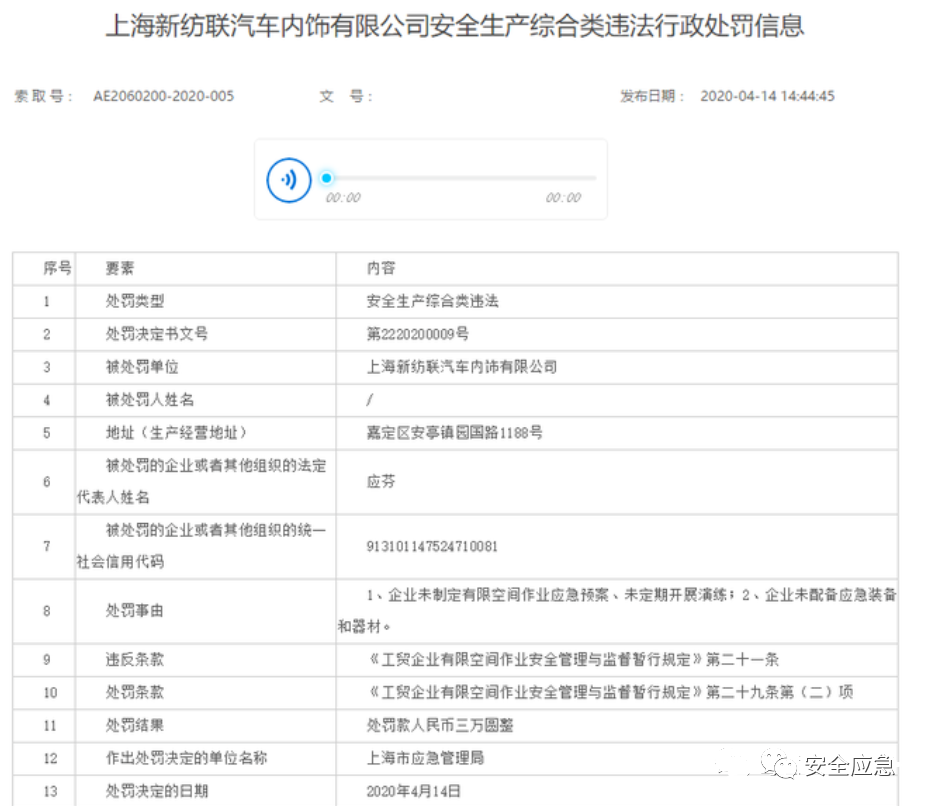
Task: Click the 上海市应急管理局 entry
Action: coord(424,759)
